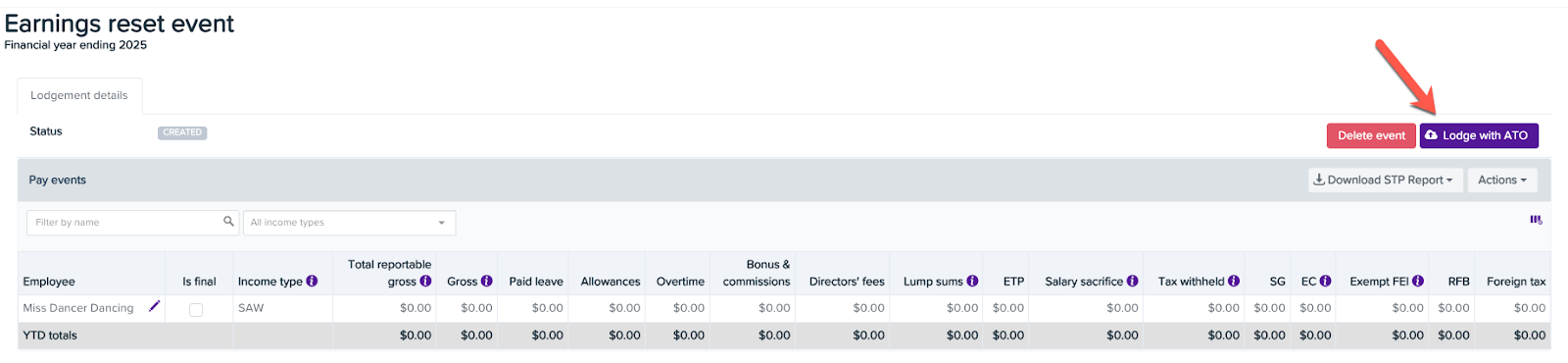Click the Delete event button

click(x=1371, y=135)
